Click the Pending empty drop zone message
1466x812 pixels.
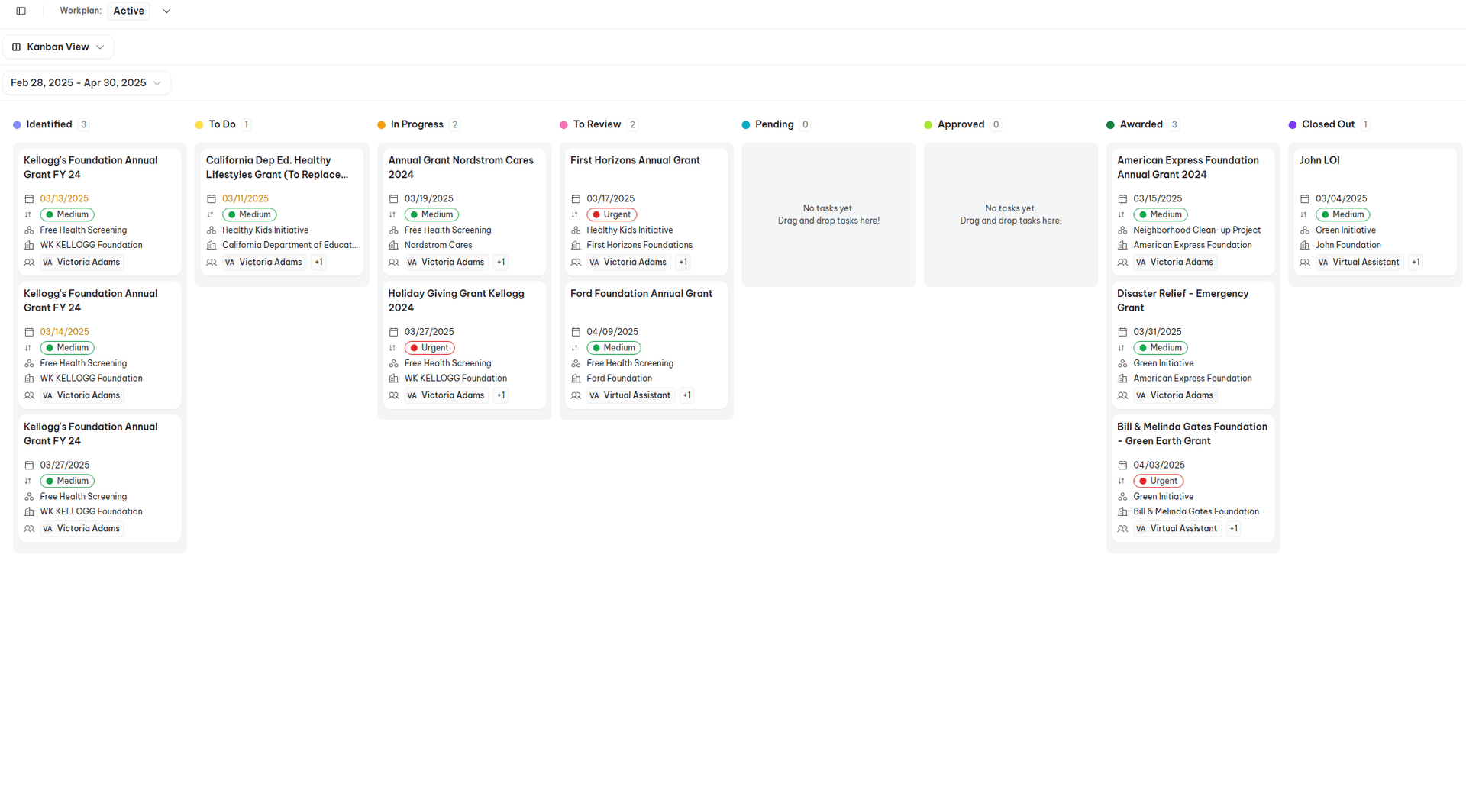click(x=828, y=214)
